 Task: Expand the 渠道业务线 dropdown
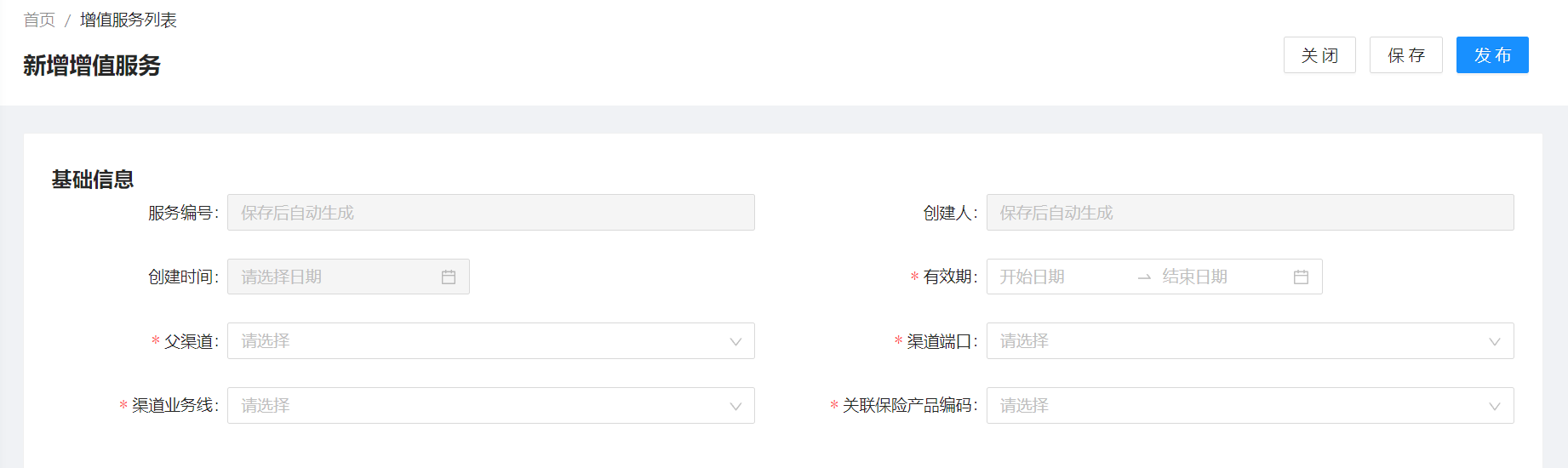pyautogui.click(x=491, y=406)
